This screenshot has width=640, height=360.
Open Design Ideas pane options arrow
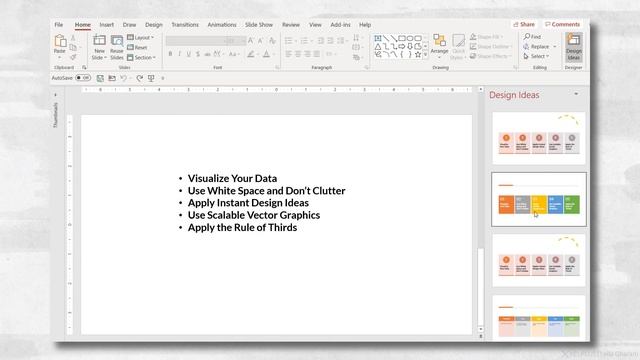coord(576,94)
